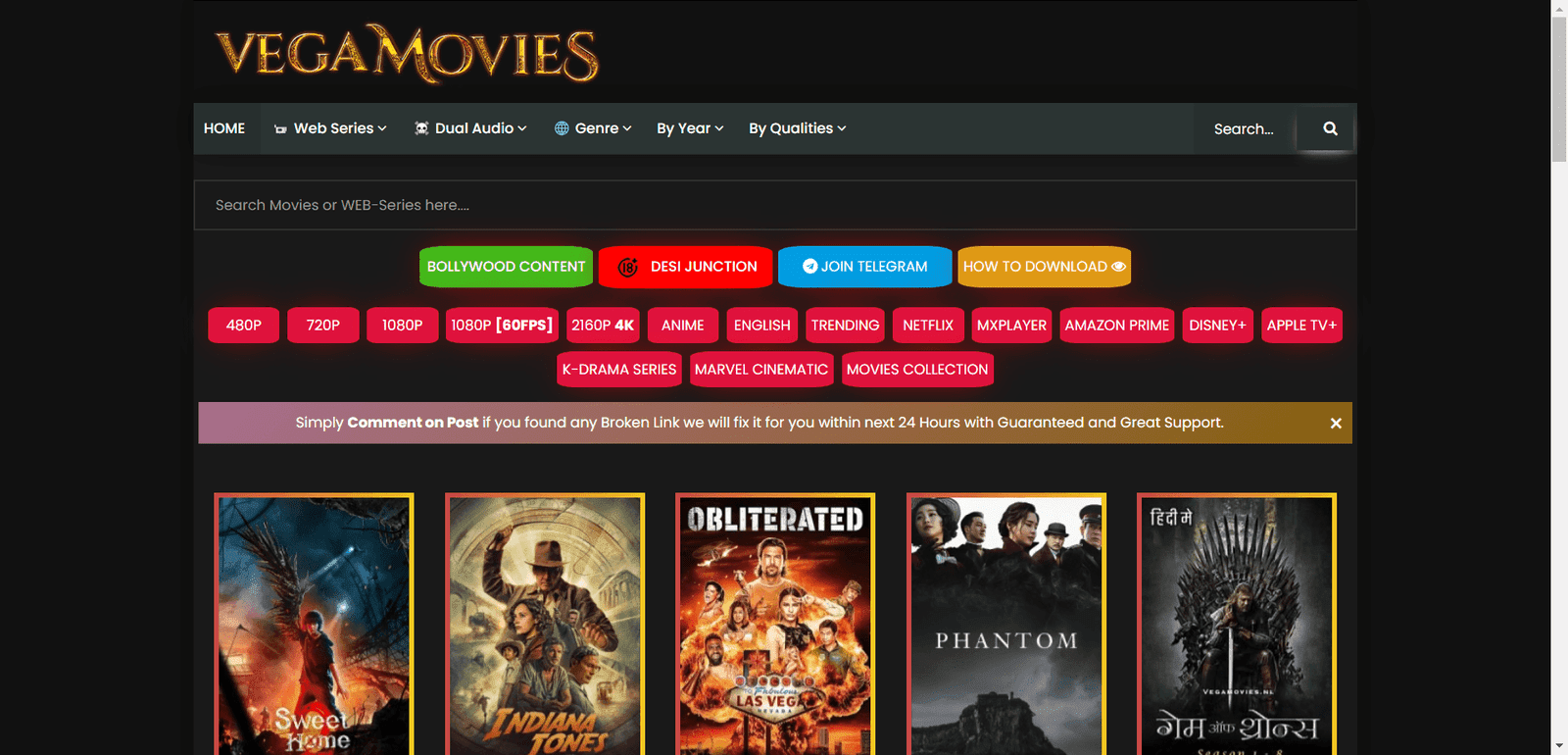Open the Obliterated poster
This screenshot has width=1568, height=755.
[775, 625]
